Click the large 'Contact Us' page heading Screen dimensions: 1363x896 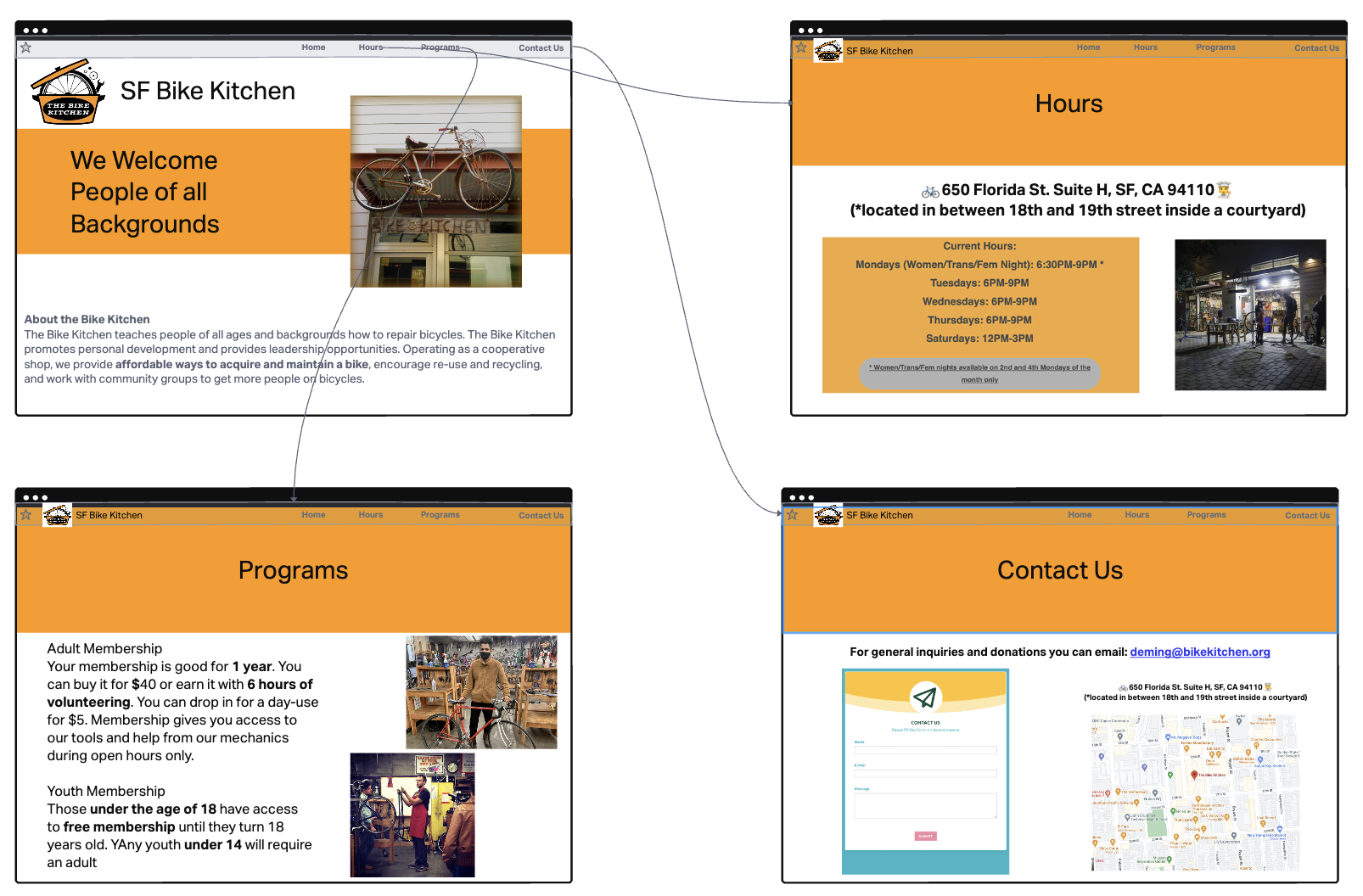(1059, 570)
